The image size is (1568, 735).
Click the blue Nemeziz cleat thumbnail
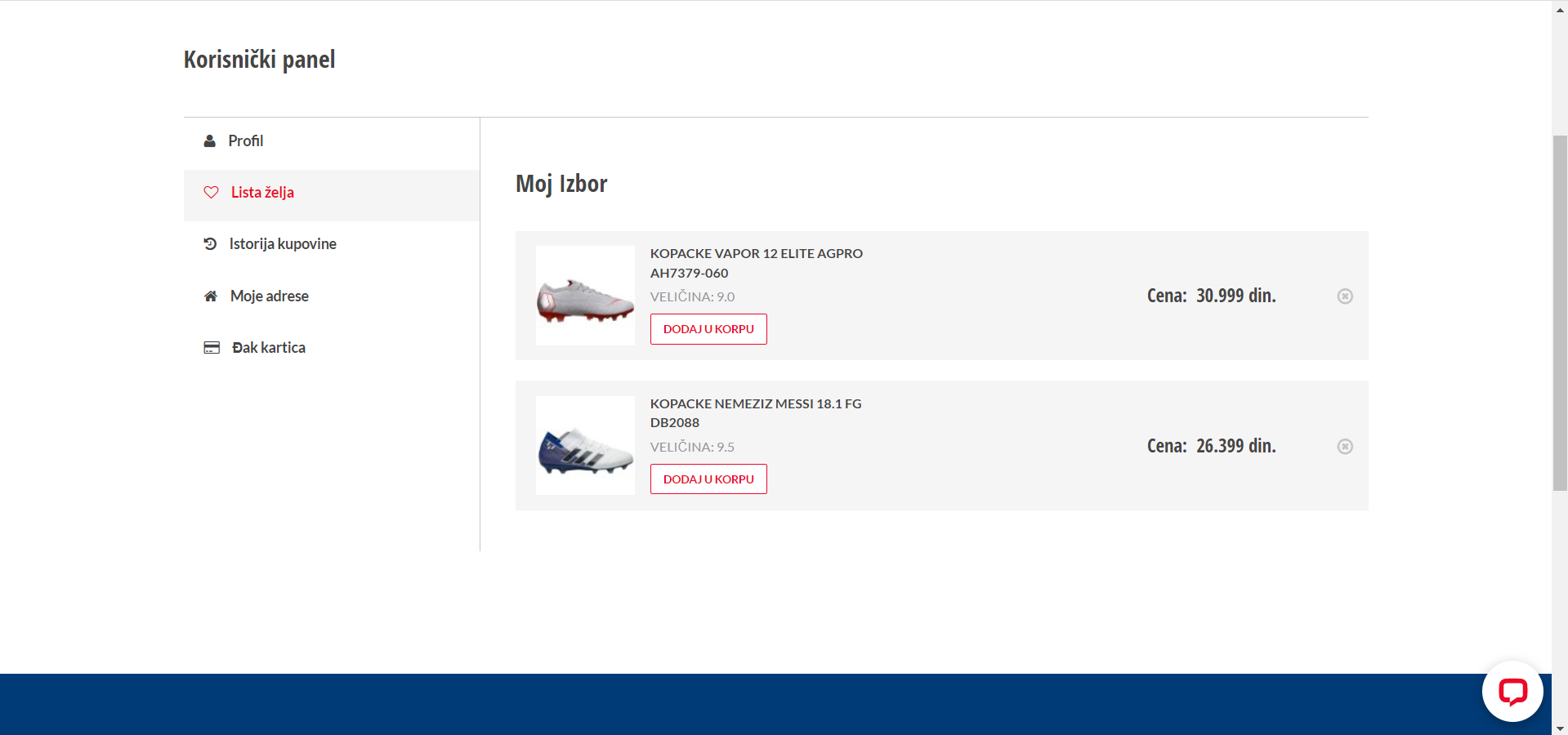click(x=585, y=446)
